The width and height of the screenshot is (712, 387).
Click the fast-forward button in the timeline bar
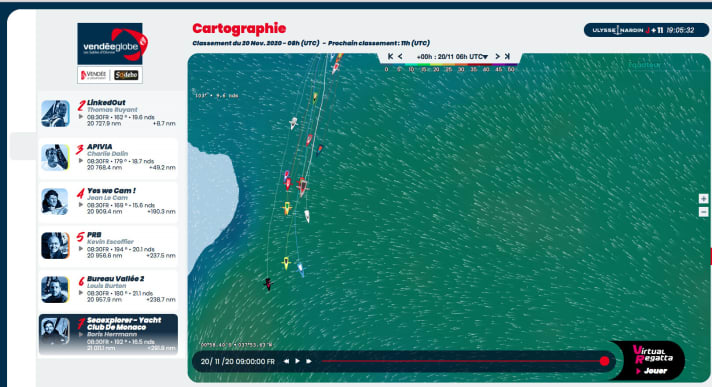(x=309, y=361)
